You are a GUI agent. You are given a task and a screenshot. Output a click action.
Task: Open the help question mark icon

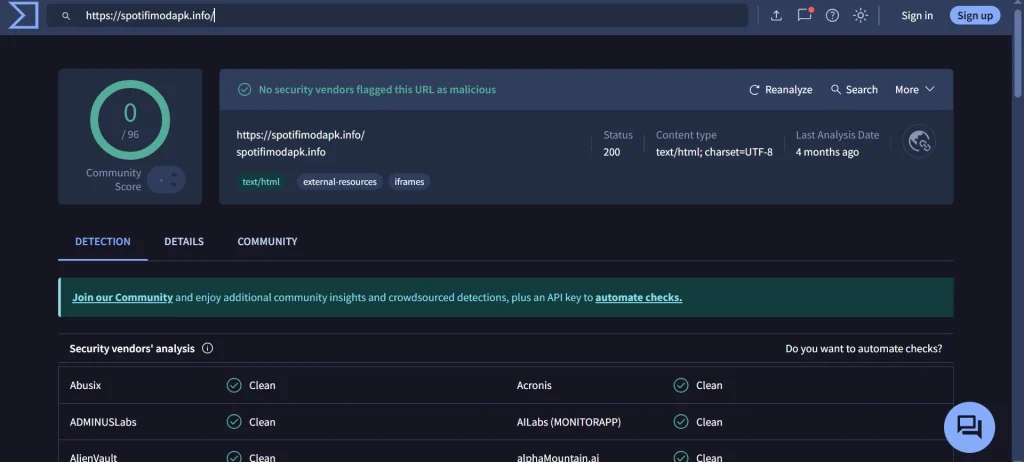832,16
